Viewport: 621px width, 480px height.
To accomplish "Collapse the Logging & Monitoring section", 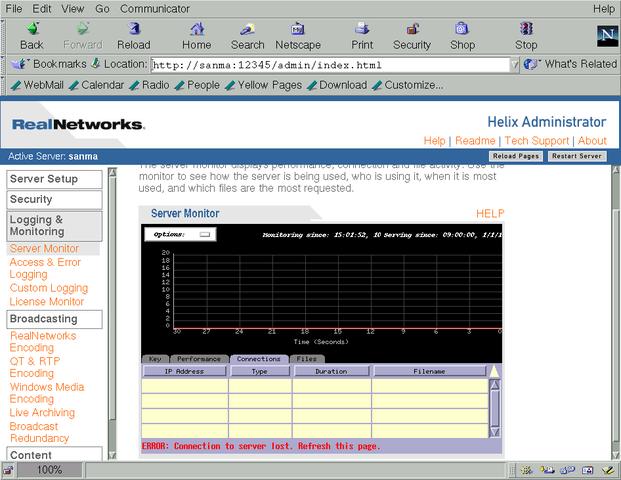I will [54, 226].
